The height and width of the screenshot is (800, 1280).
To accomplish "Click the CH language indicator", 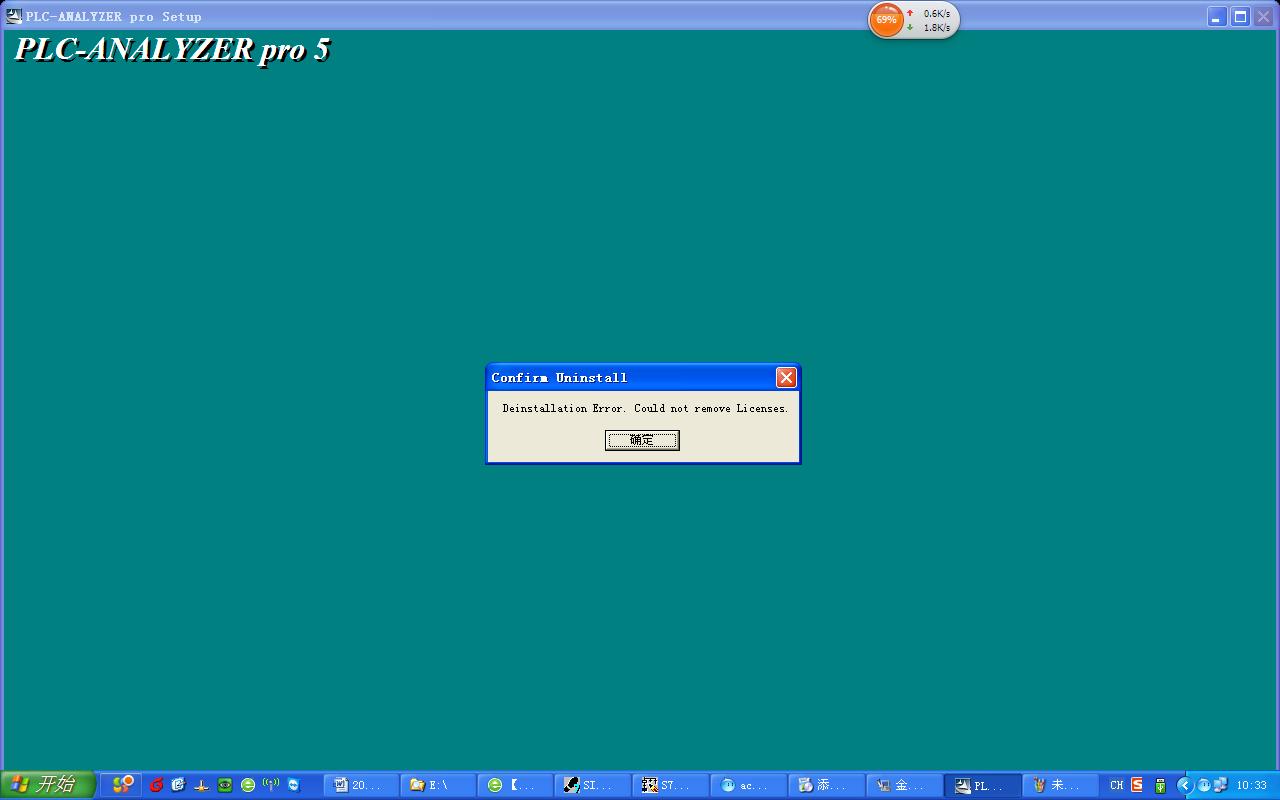I will click(x=1117, y=785).
